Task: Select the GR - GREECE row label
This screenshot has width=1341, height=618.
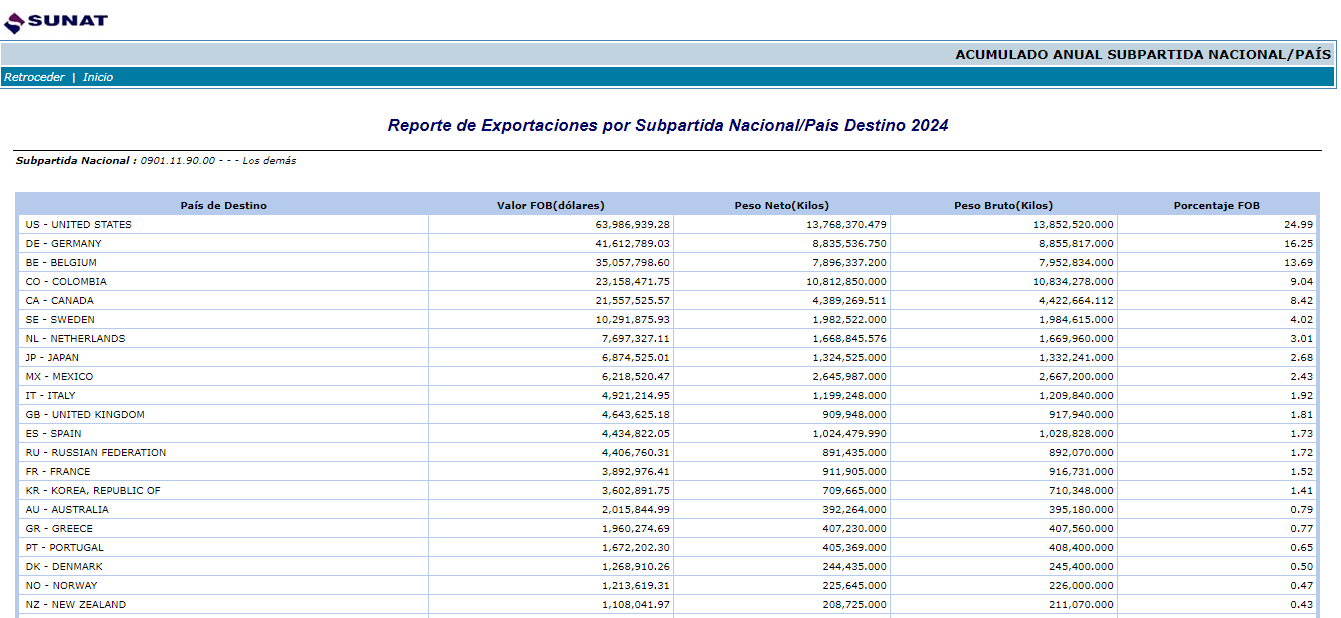Action: pyautogui.click(x=60, y=529)
